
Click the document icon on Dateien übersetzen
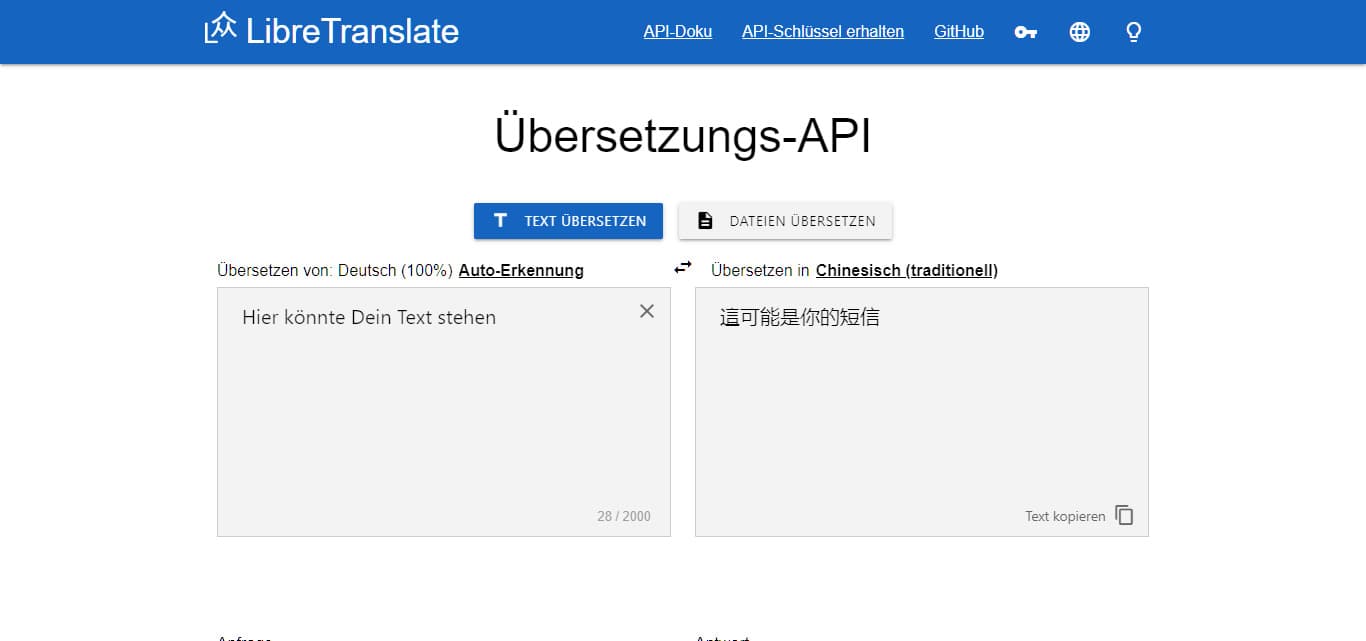click(705, 220)
